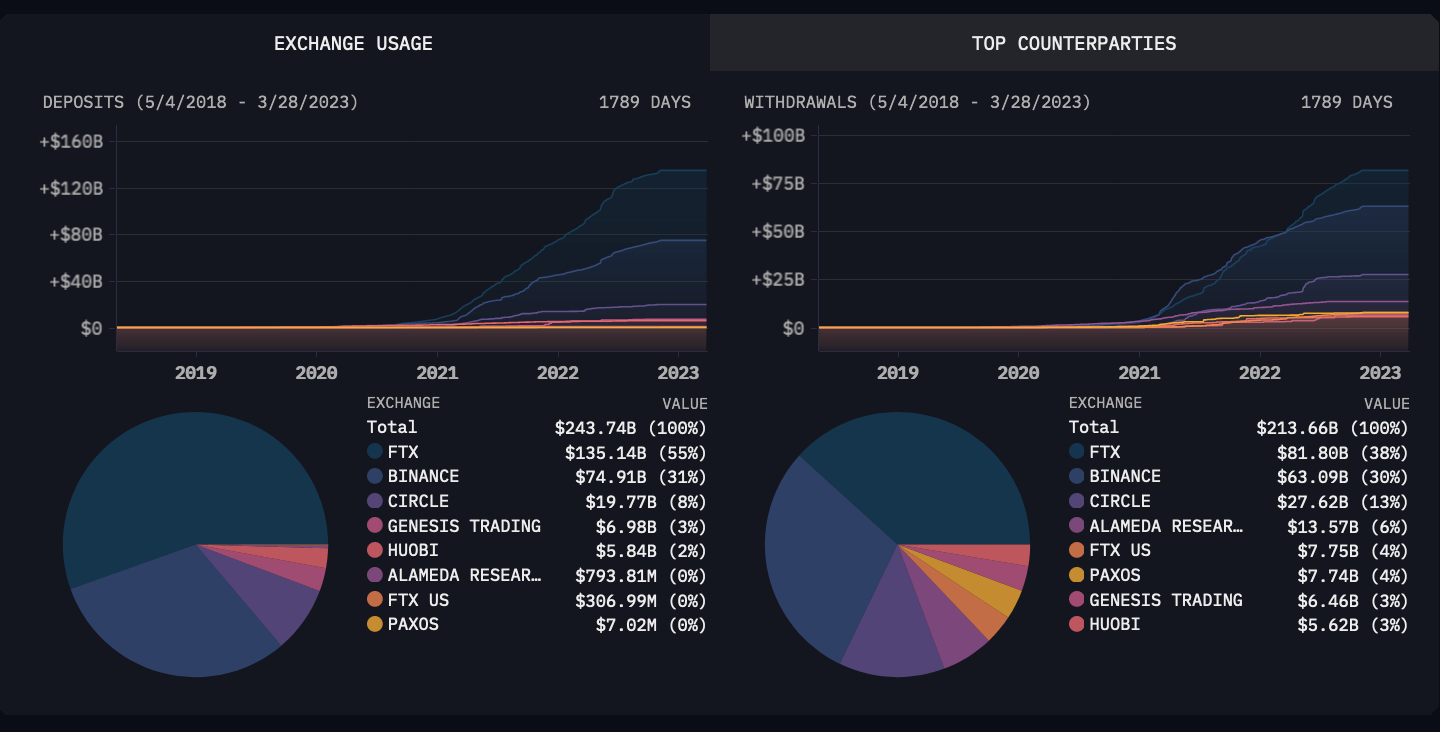
Task: Click the "2022" label on the withdrawals chart
Action: [1260, 373]
